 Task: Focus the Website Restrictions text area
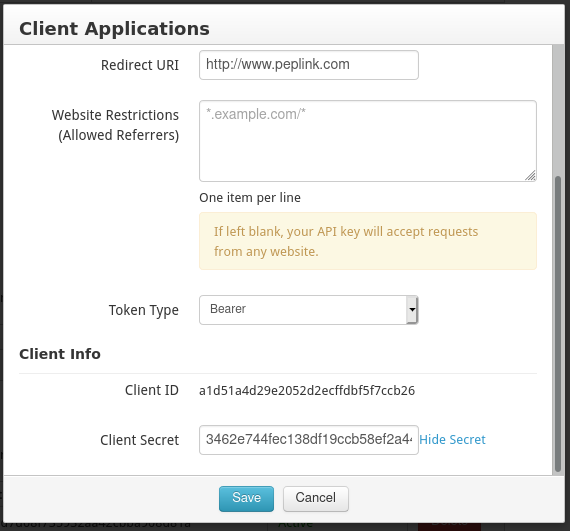tap(368, 141)
